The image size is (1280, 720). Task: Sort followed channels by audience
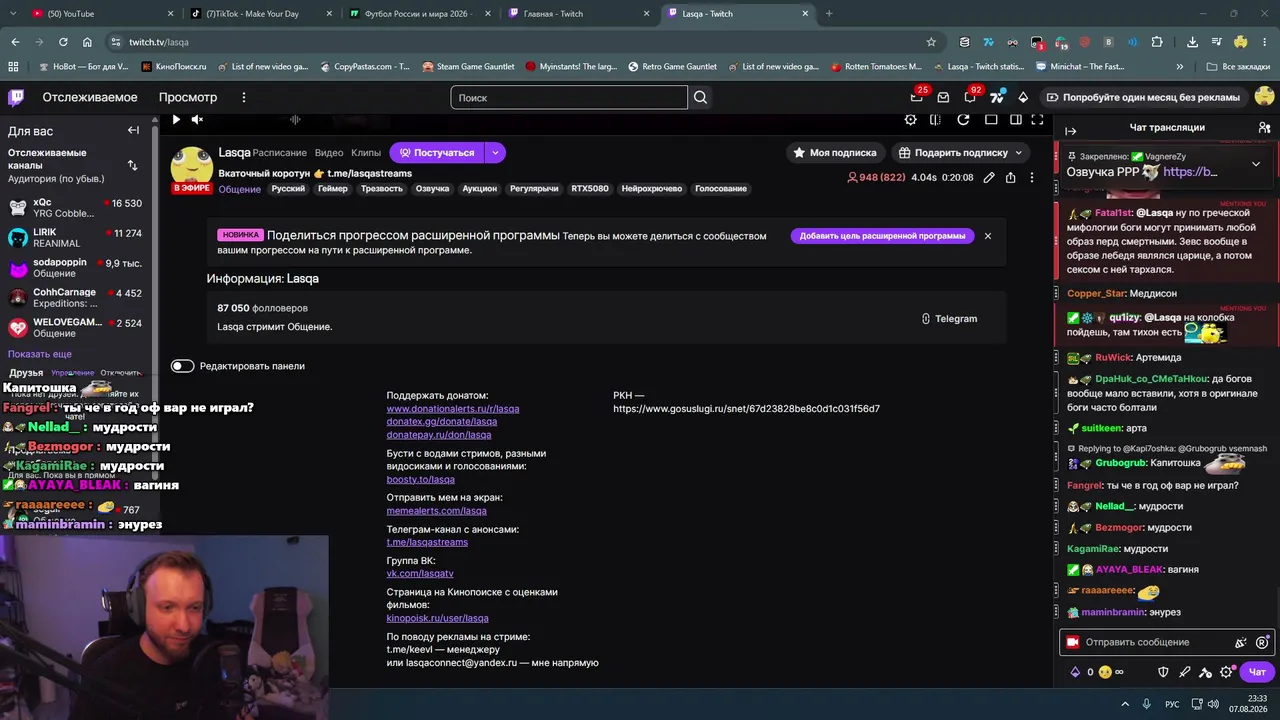click(x=132, y=165)
